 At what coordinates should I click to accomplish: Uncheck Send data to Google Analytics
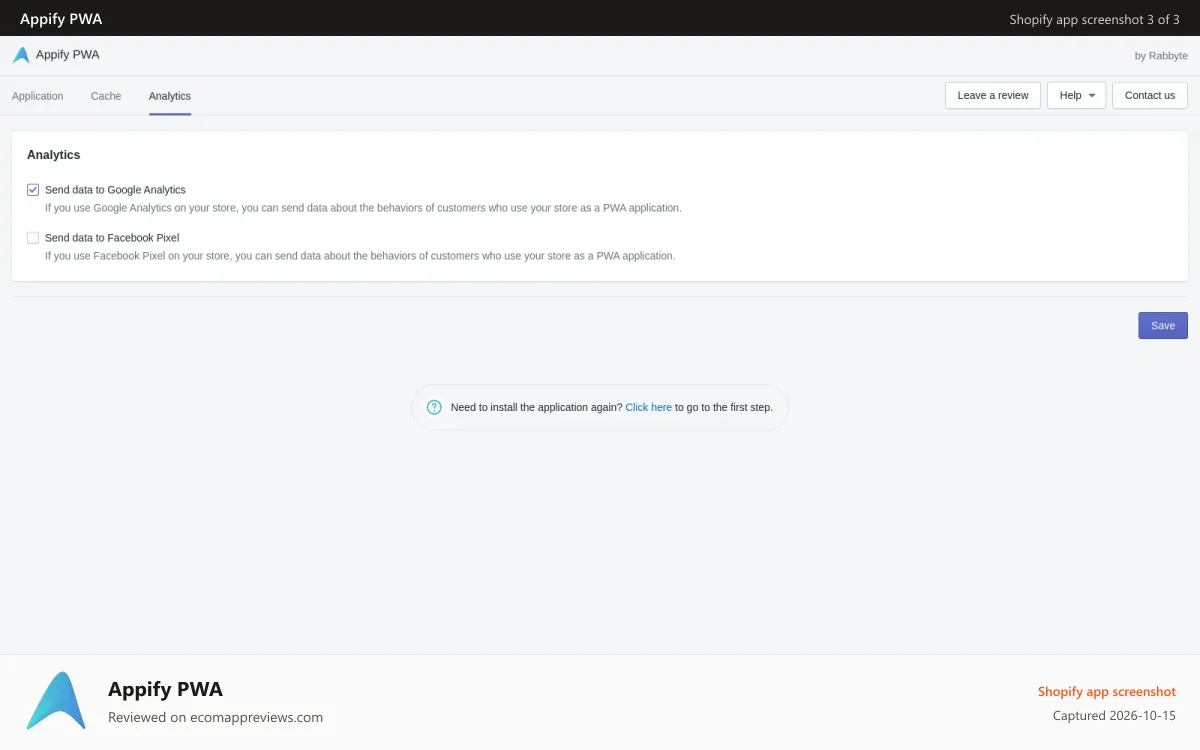[x=33, y=190]
